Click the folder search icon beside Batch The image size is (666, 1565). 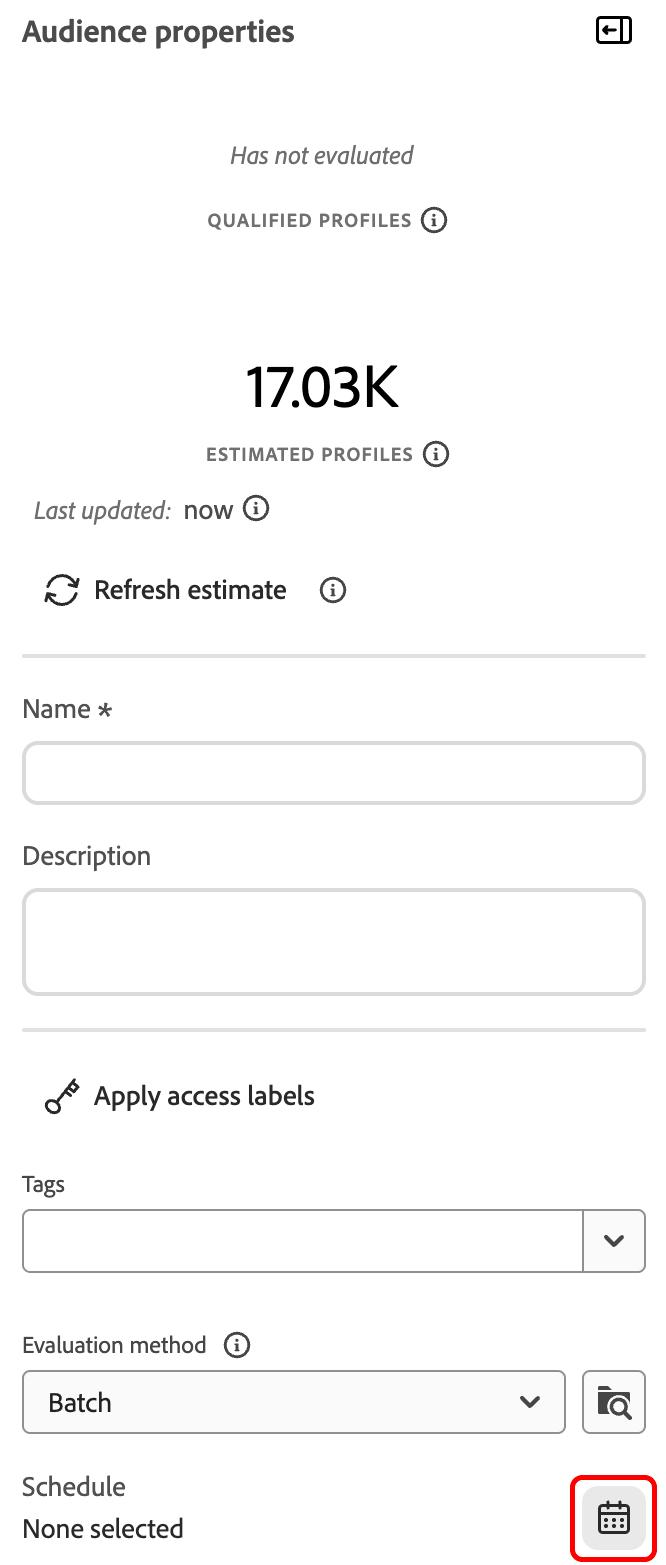point(614,1402)
